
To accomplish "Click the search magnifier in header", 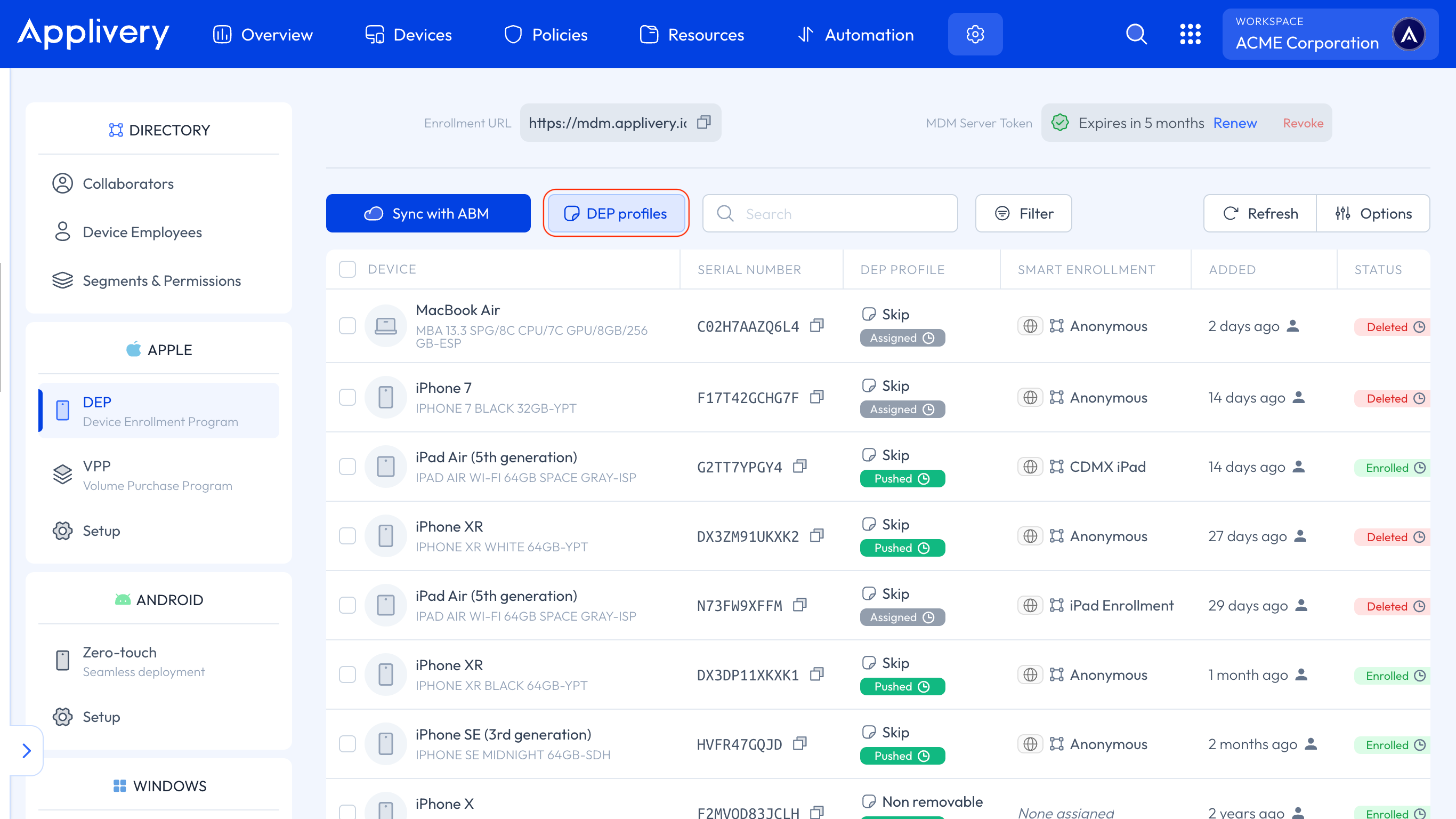I will click(1136, 35).
